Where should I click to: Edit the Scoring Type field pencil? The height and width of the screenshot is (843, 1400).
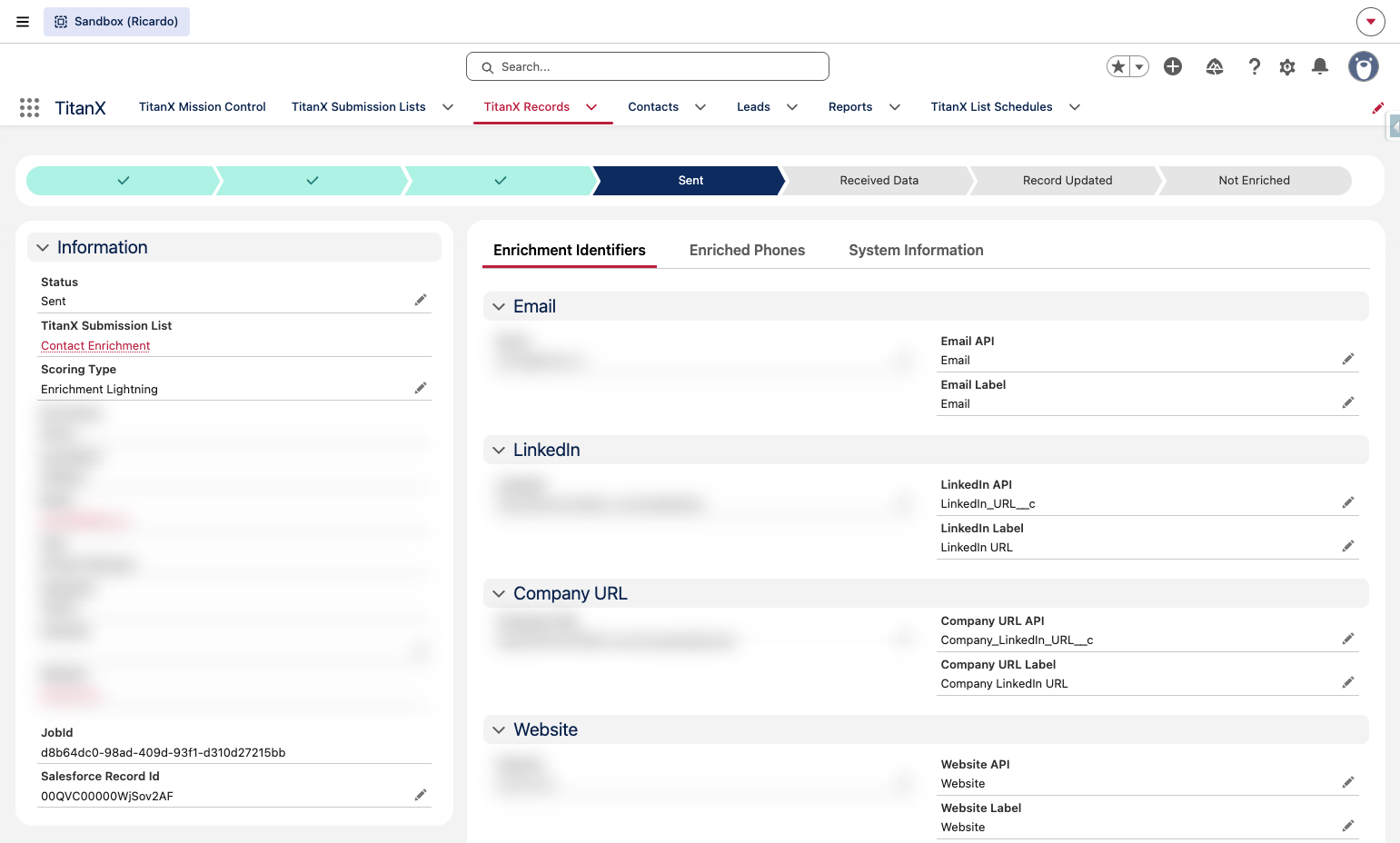pyautogui.click(x=421, y=388)
